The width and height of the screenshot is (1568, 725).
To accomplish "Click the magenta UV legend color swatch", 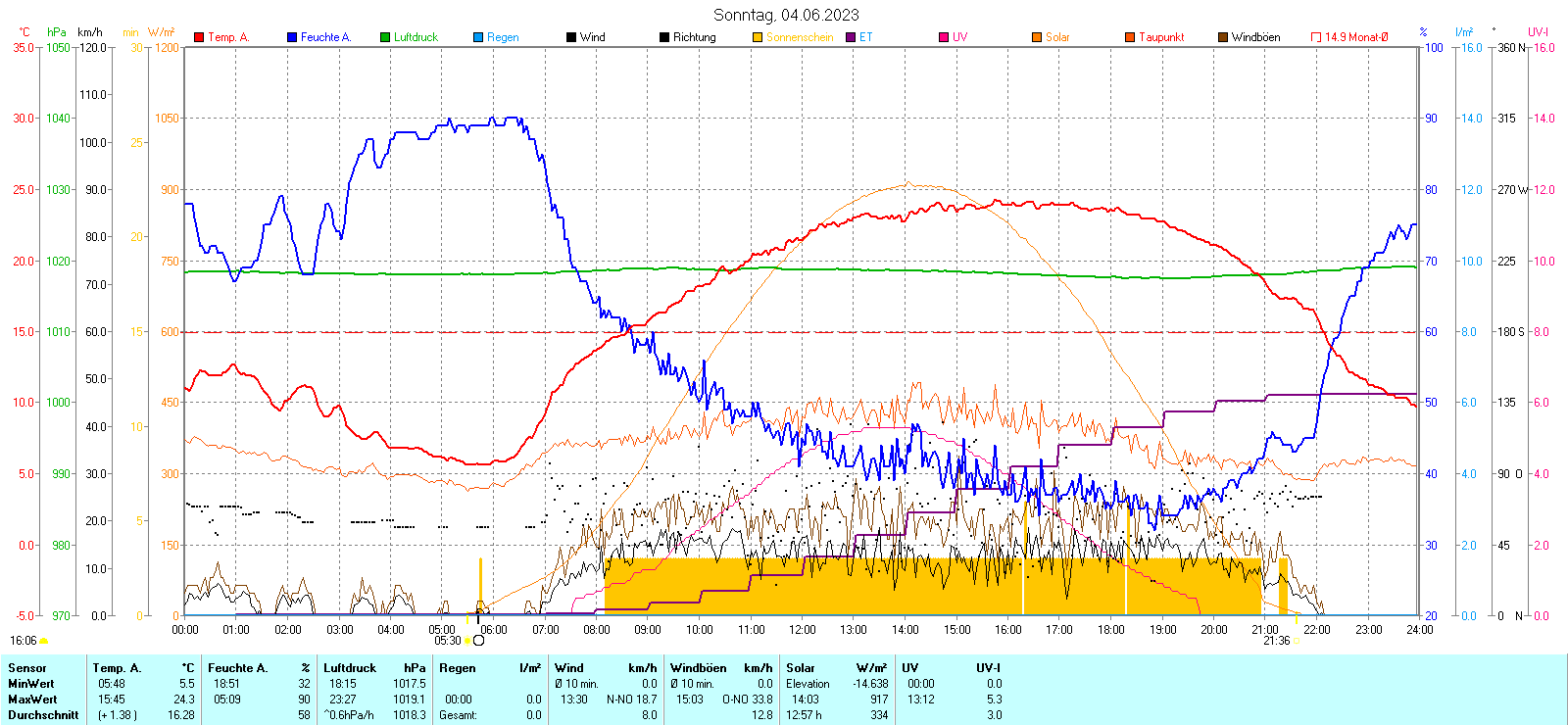I will (944, 37).
